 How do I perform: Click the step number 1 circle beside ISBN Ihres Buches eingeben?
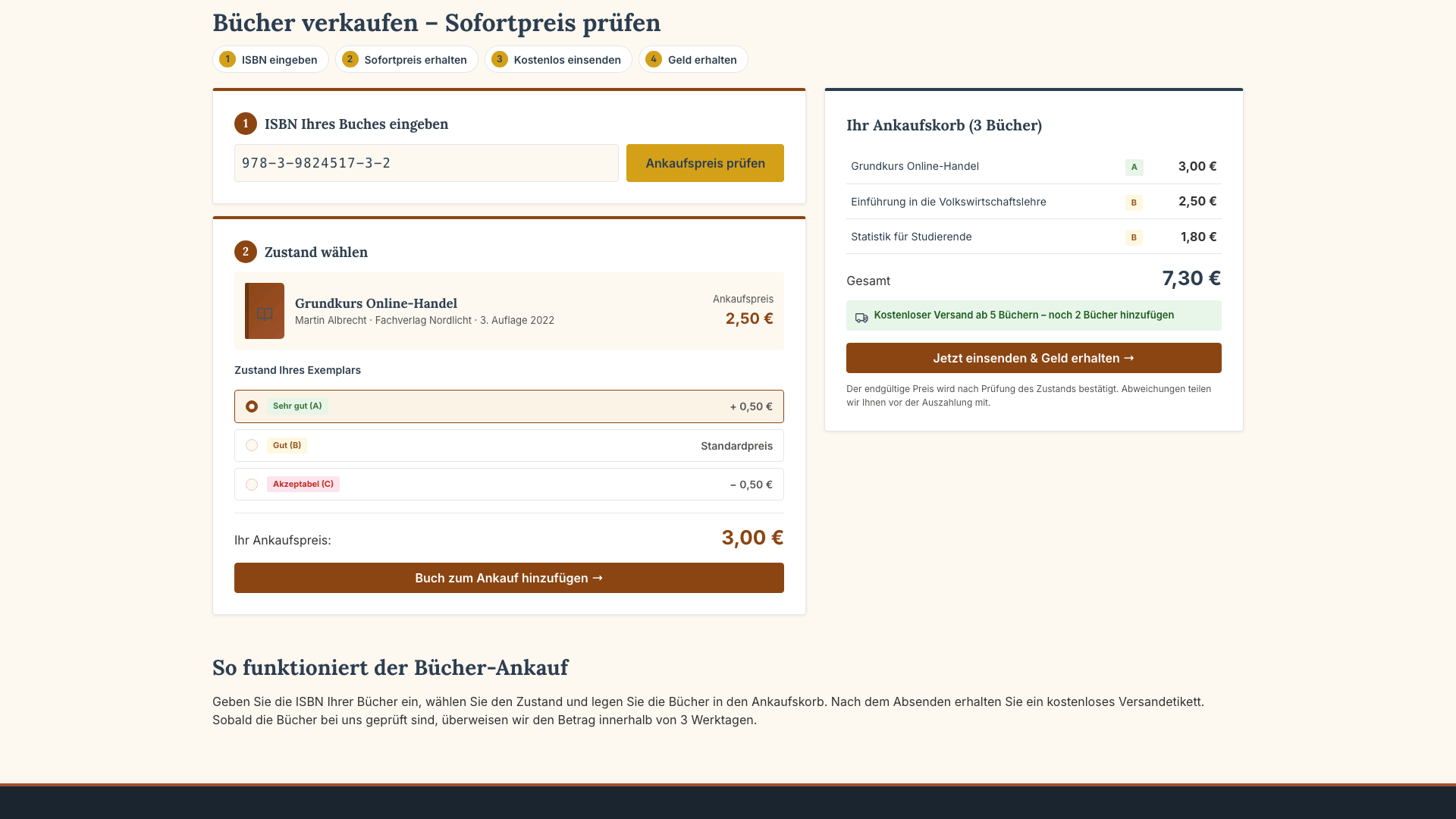(246, 124)
